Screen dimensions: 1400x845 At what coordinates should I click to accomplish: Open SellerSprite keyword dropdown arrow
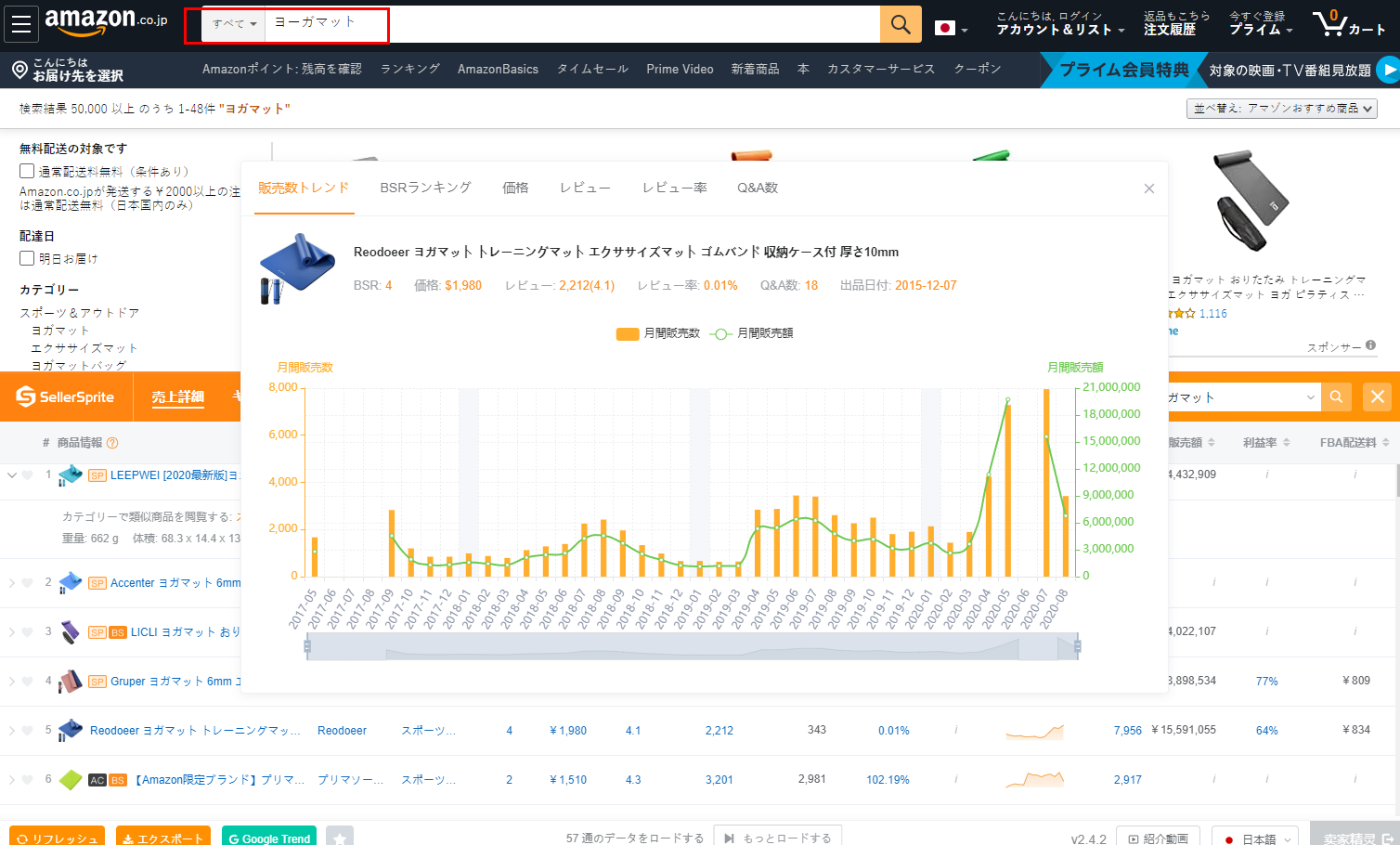1311,397
